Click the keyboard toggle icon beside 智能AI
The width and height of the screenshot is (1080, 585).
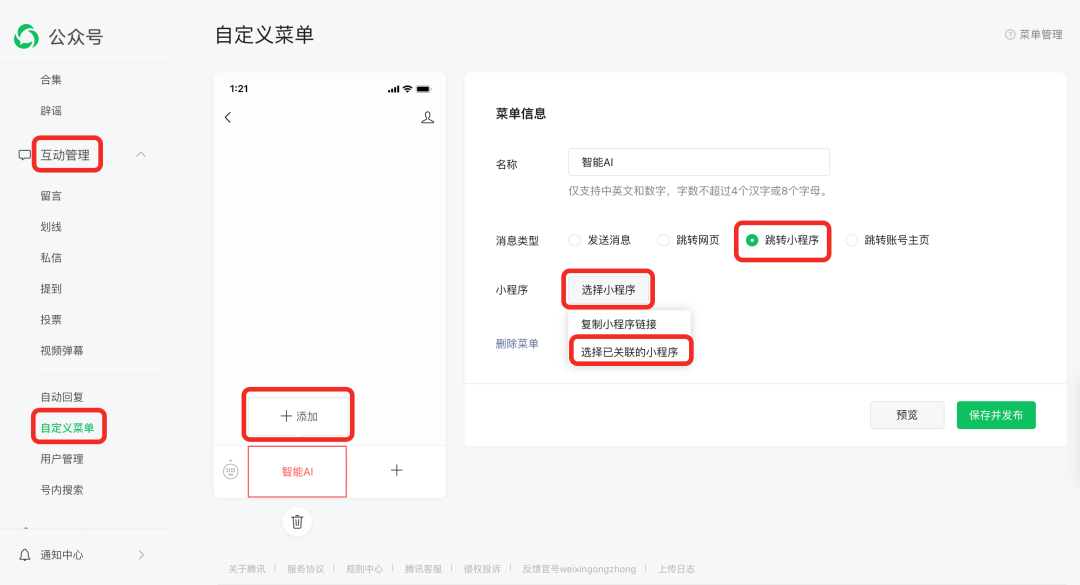[231, 471]
